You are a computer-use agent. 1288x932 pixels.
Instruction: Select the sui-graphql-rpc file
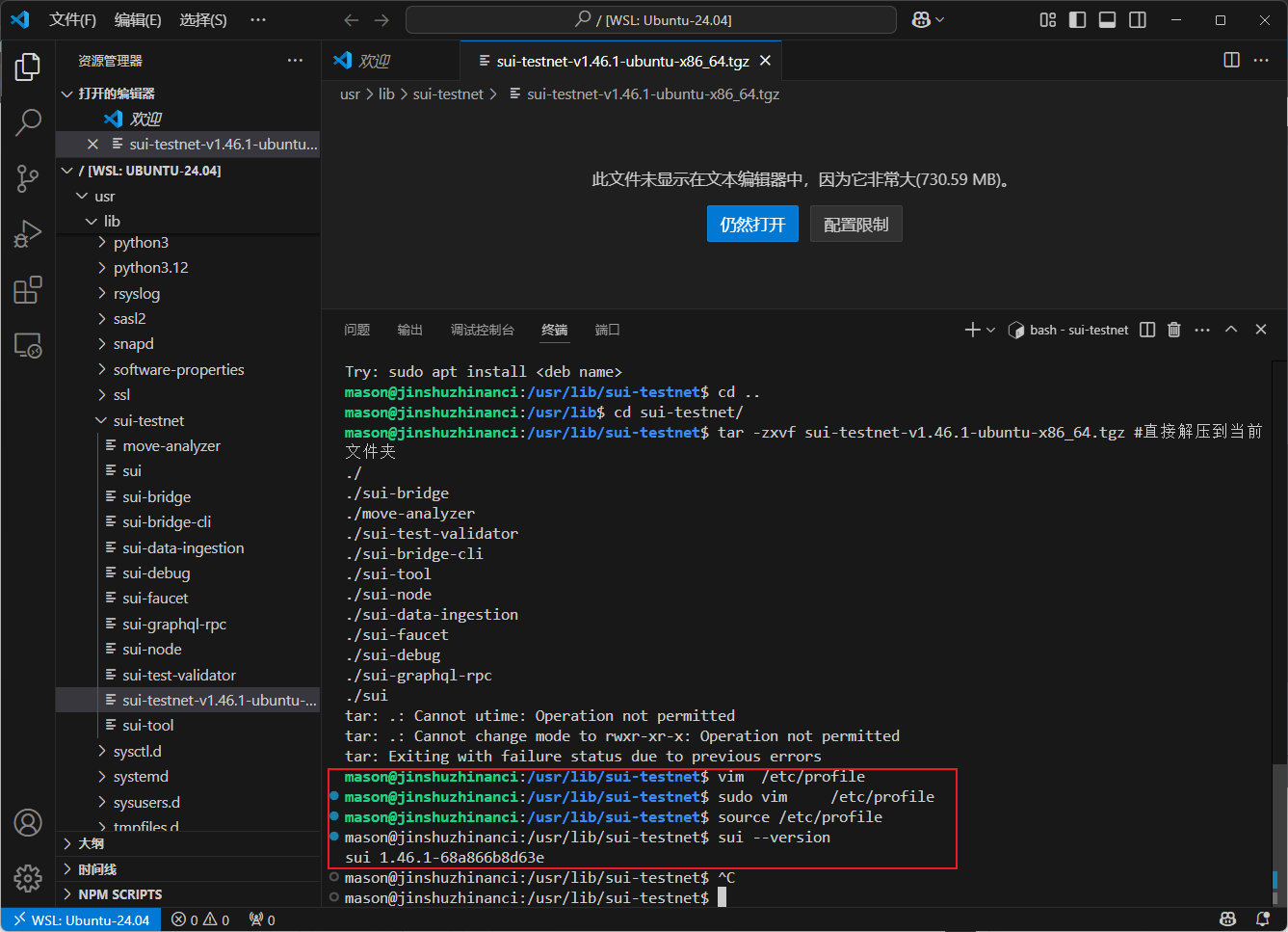coord(188,625)
